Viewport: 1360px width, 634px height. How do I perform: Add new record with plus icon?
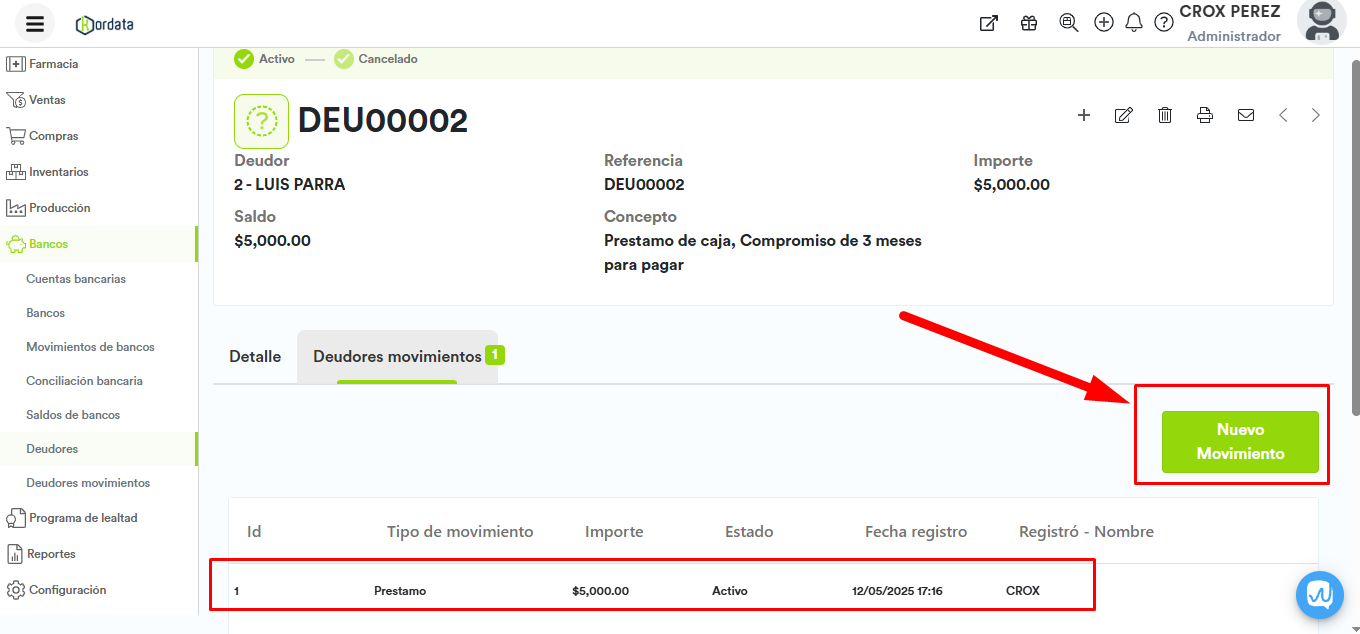click(1084, 115)
